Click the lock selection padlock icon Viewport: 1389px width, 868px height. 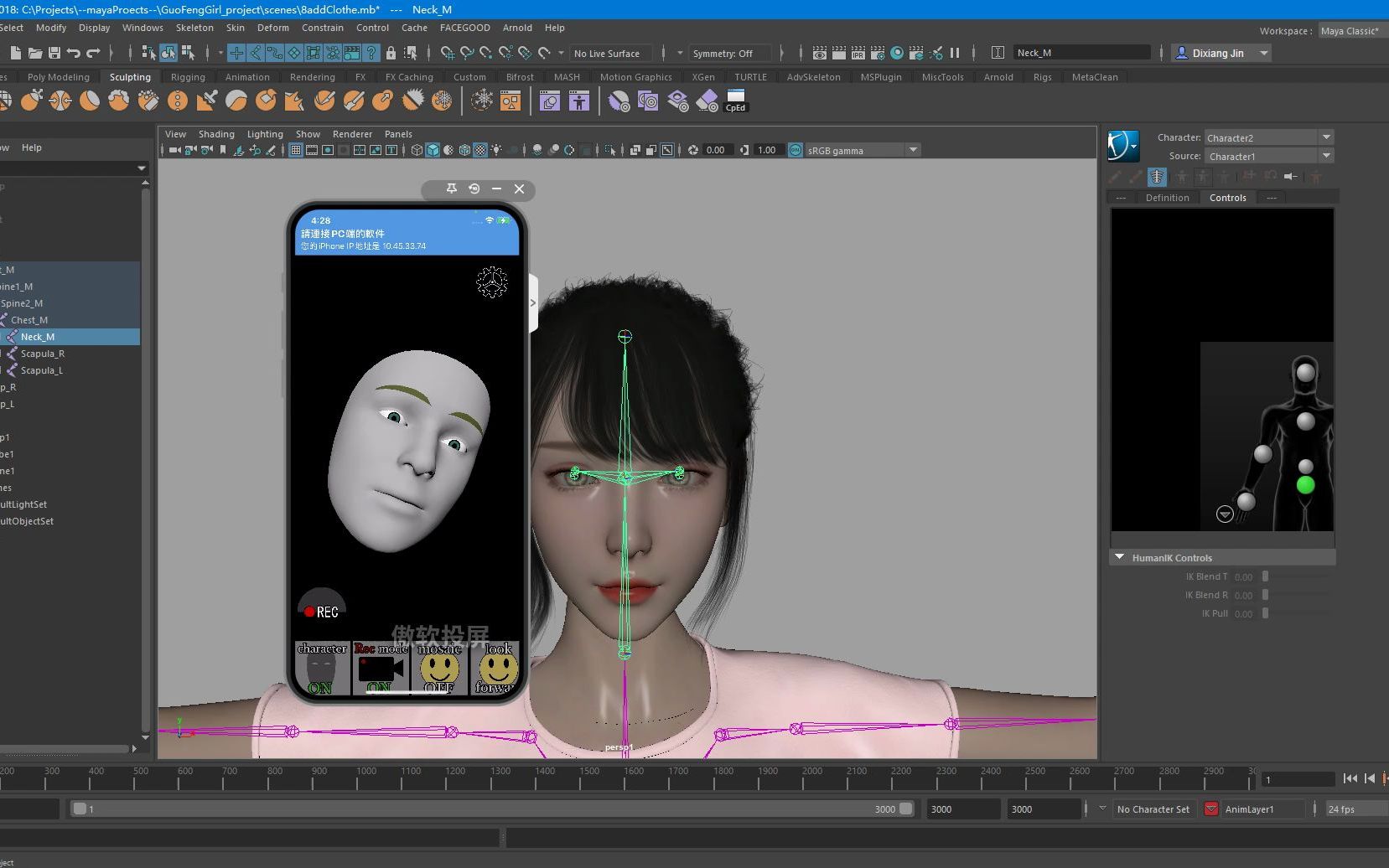391,53
